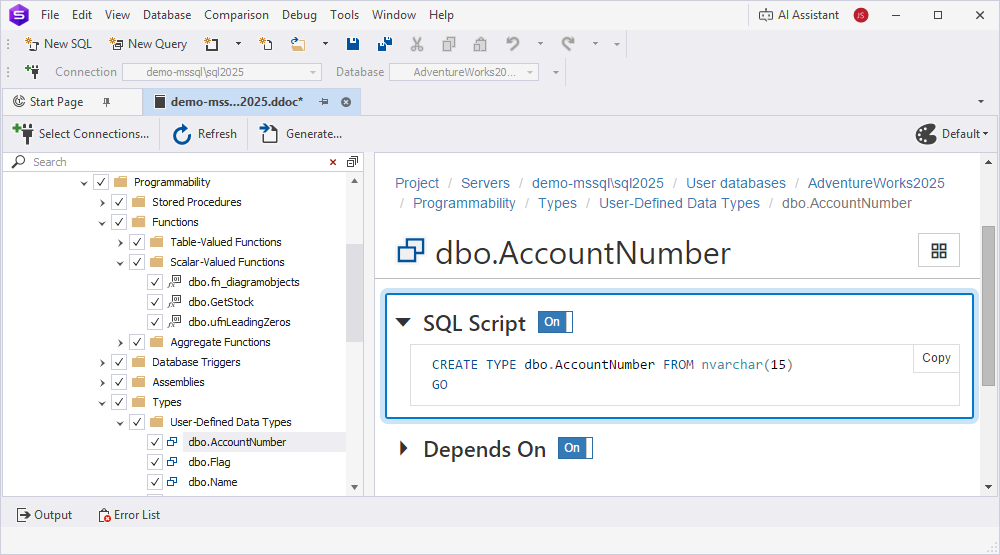1000x555 pixels.
Task: Click the AI Assistant button
Action: pos(798,15)
